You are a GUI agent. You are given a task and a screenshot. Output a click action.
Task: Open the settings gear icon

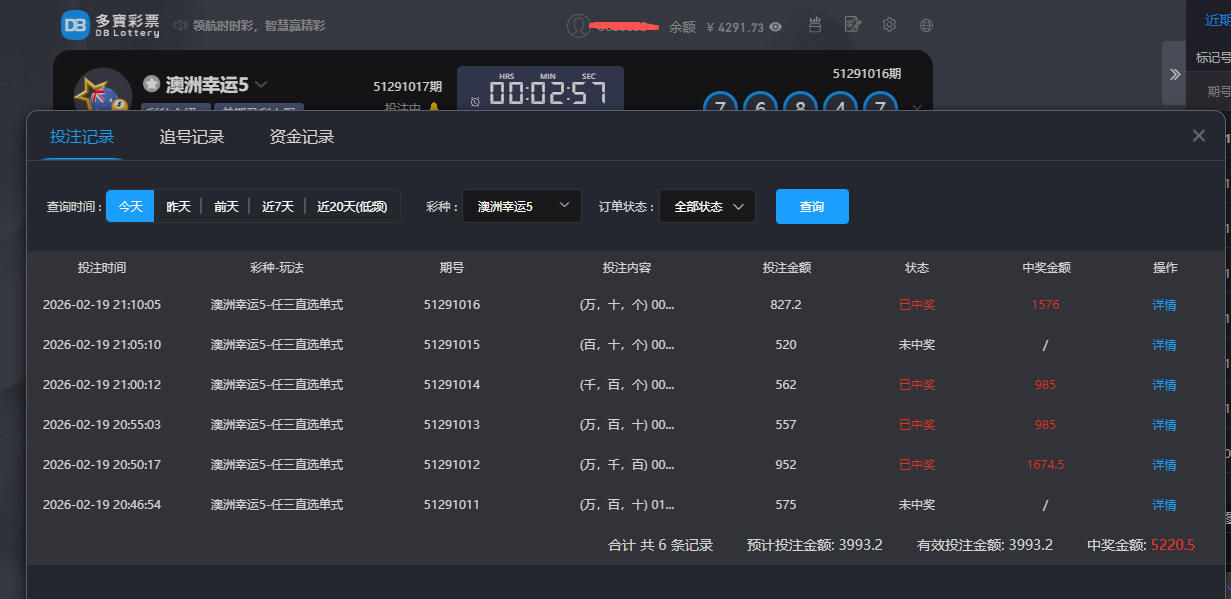[889, 25]
